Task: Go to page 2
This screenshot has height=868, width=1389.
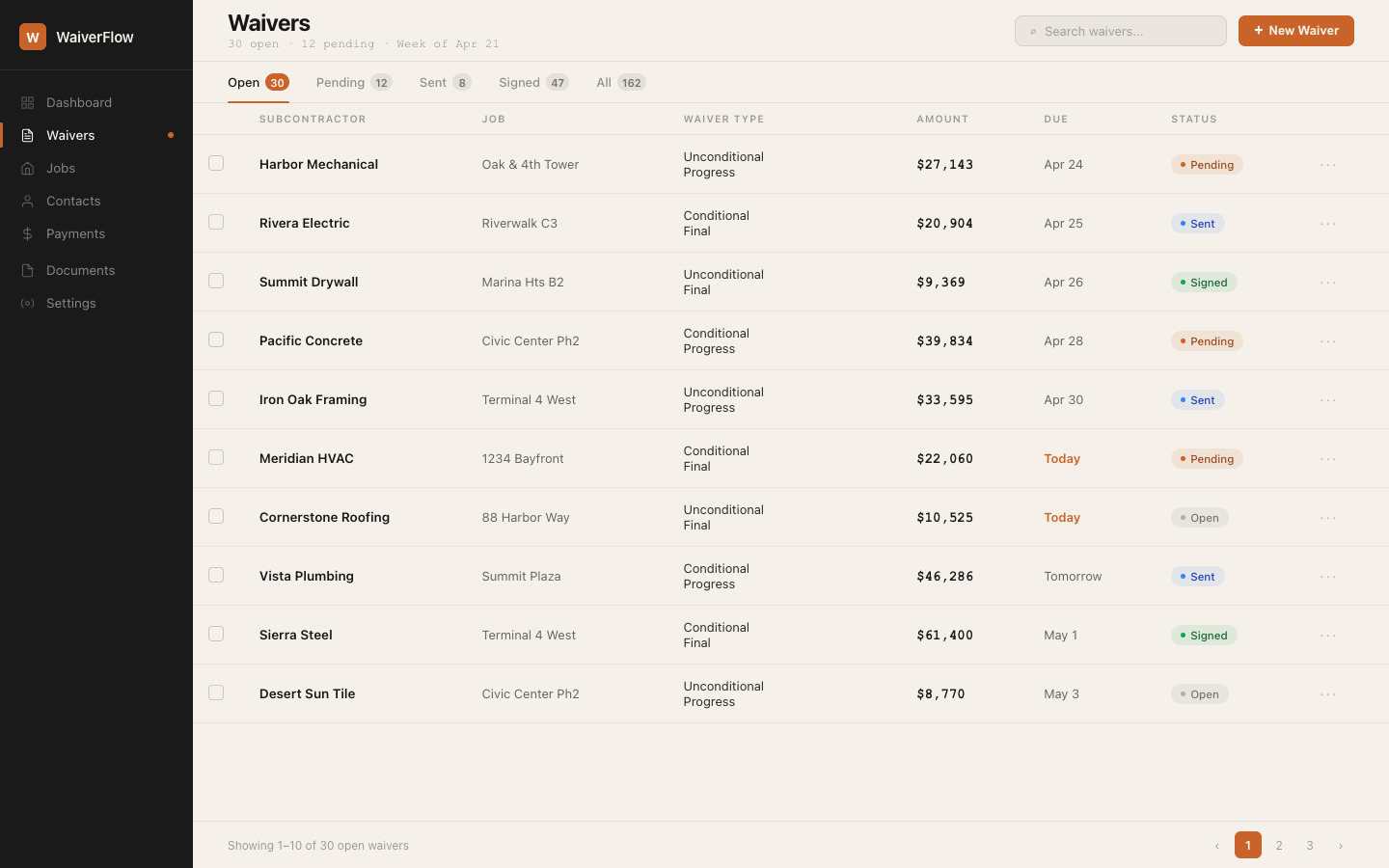Action: pyautogui.click(x=1279, y=846)
